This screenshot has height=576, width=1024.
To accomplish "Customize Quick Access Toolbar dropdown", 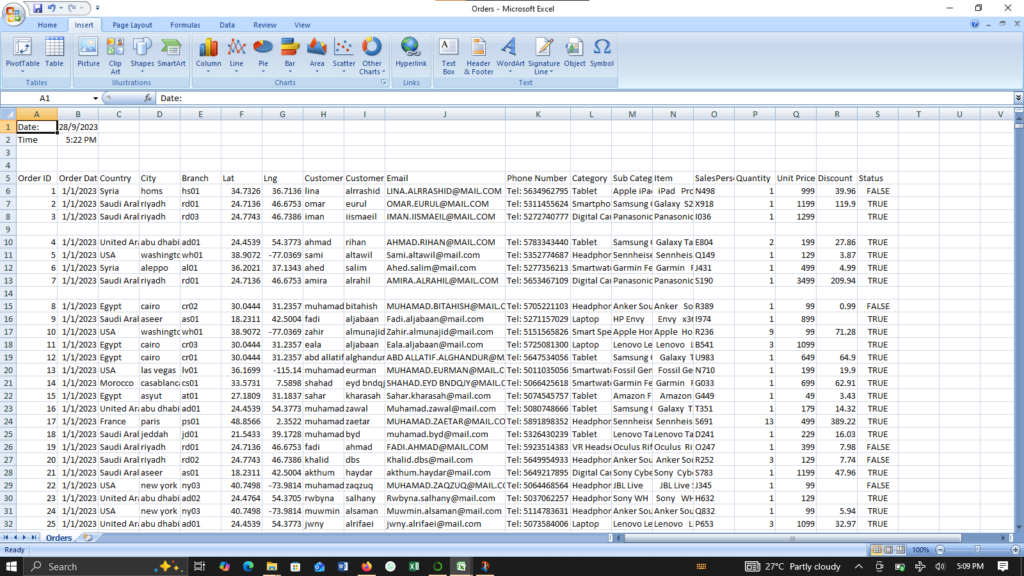I will [97, 8].
